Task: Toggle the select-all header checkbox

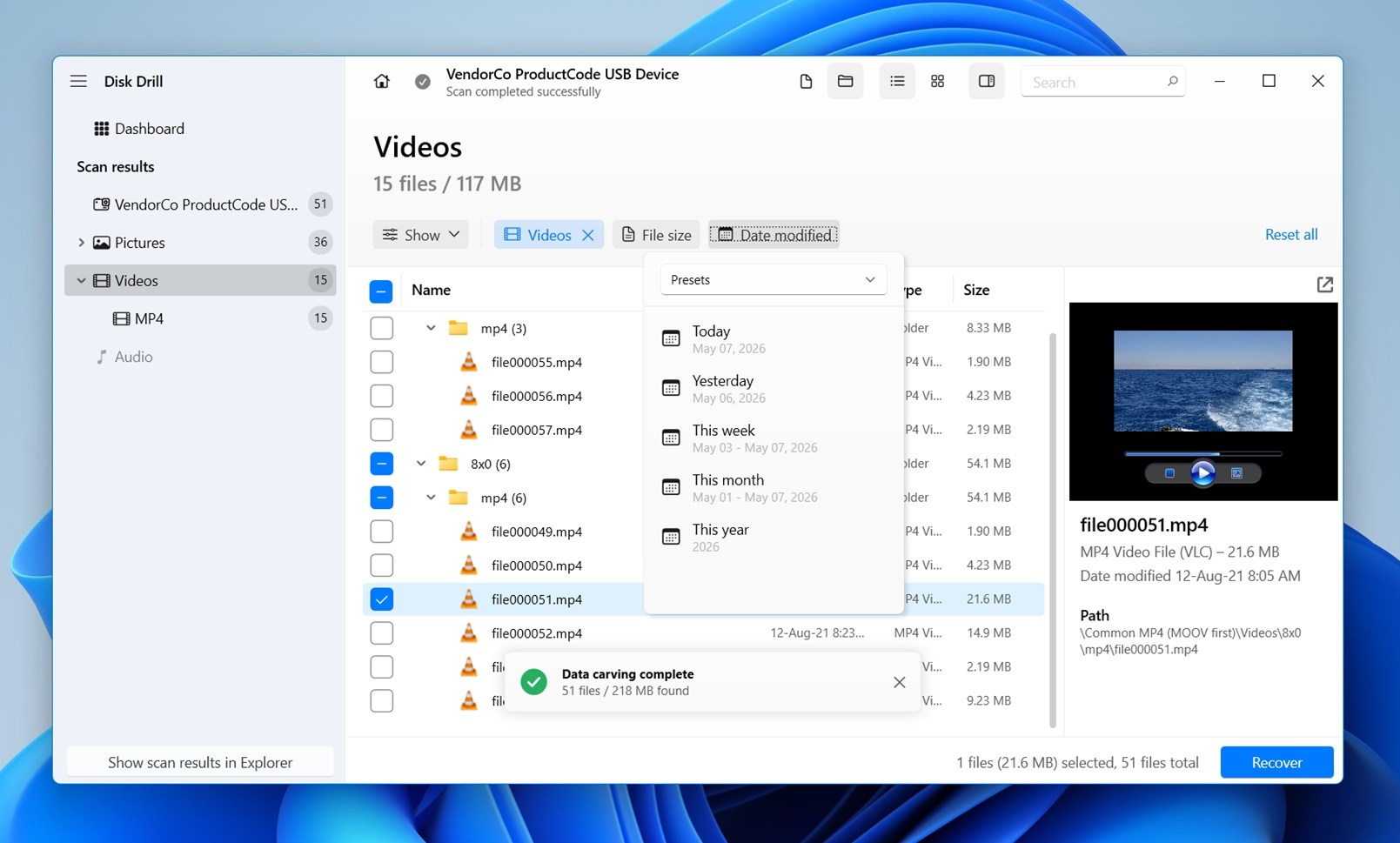Action: point(381,291)
